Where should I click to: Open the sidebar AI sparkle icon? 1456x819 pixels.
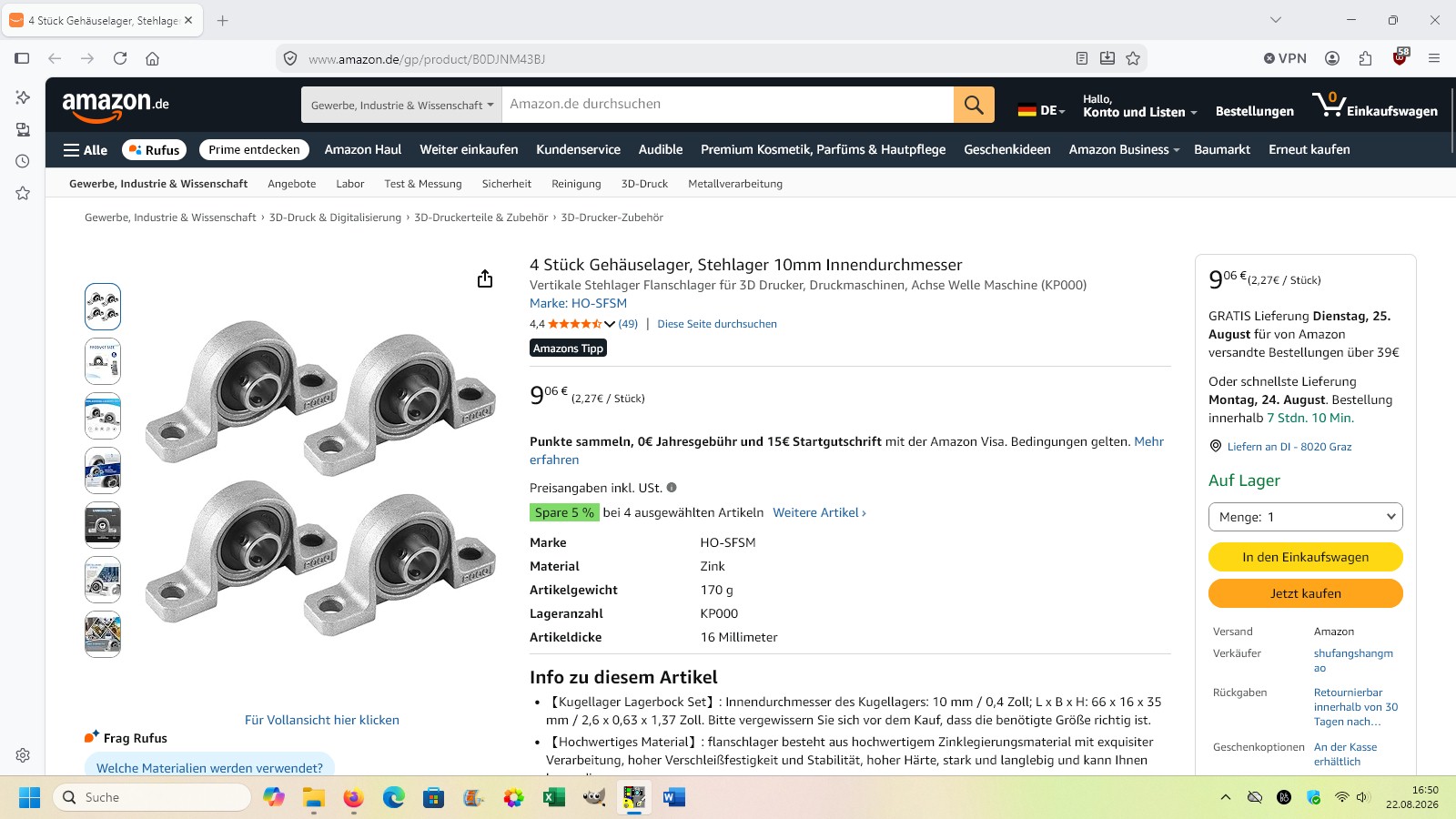[x=23, y=97]
